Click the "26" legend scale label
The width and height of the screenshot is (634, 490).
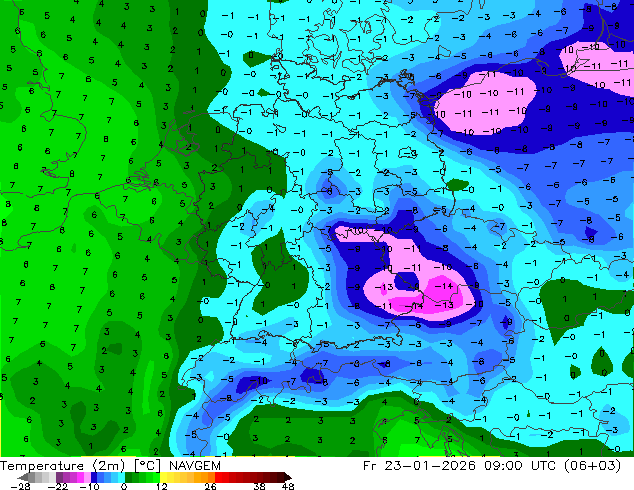point(210,486)
